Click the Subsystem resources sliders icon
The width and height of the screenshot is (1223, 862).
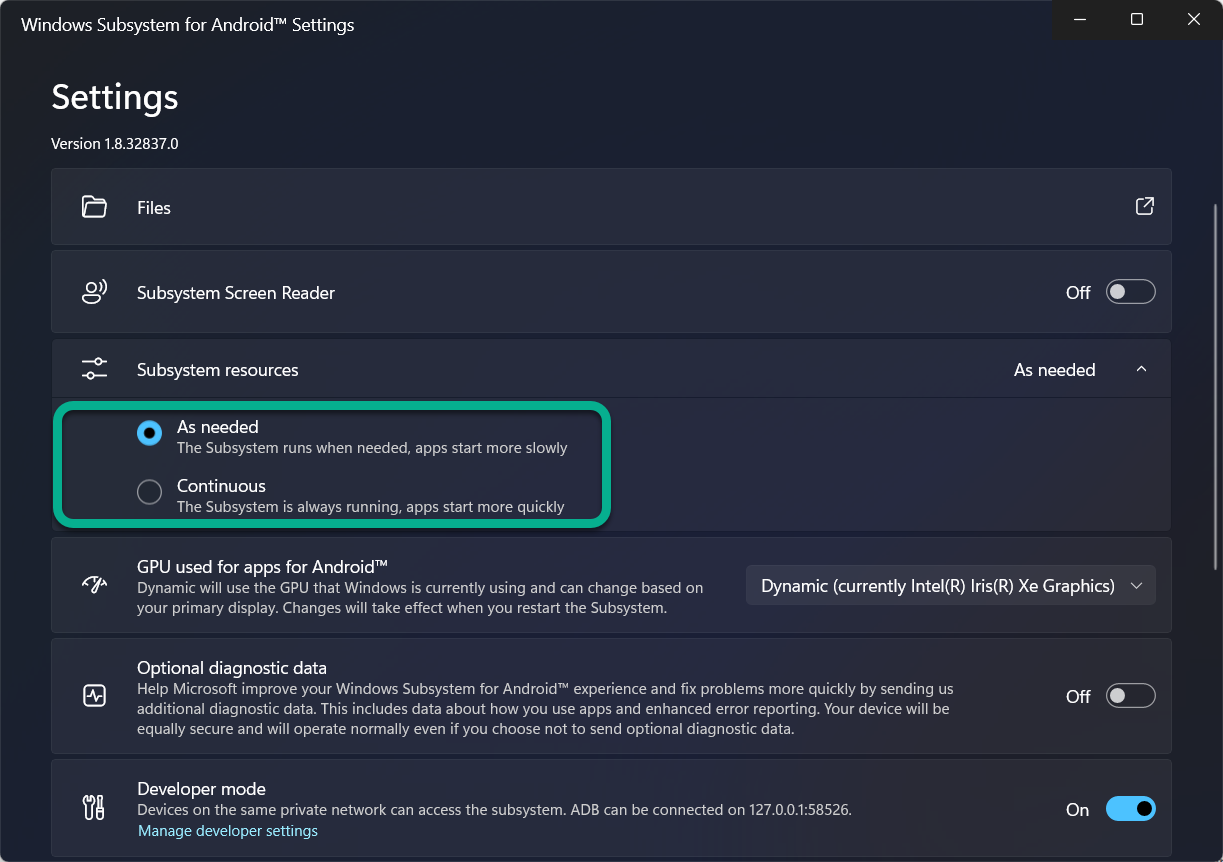coord(94,369)
